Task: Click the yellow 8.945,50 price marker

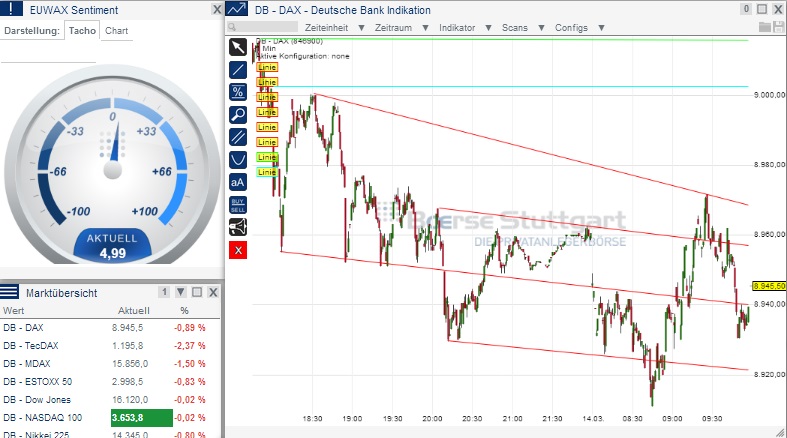Action: coord(769,286)
